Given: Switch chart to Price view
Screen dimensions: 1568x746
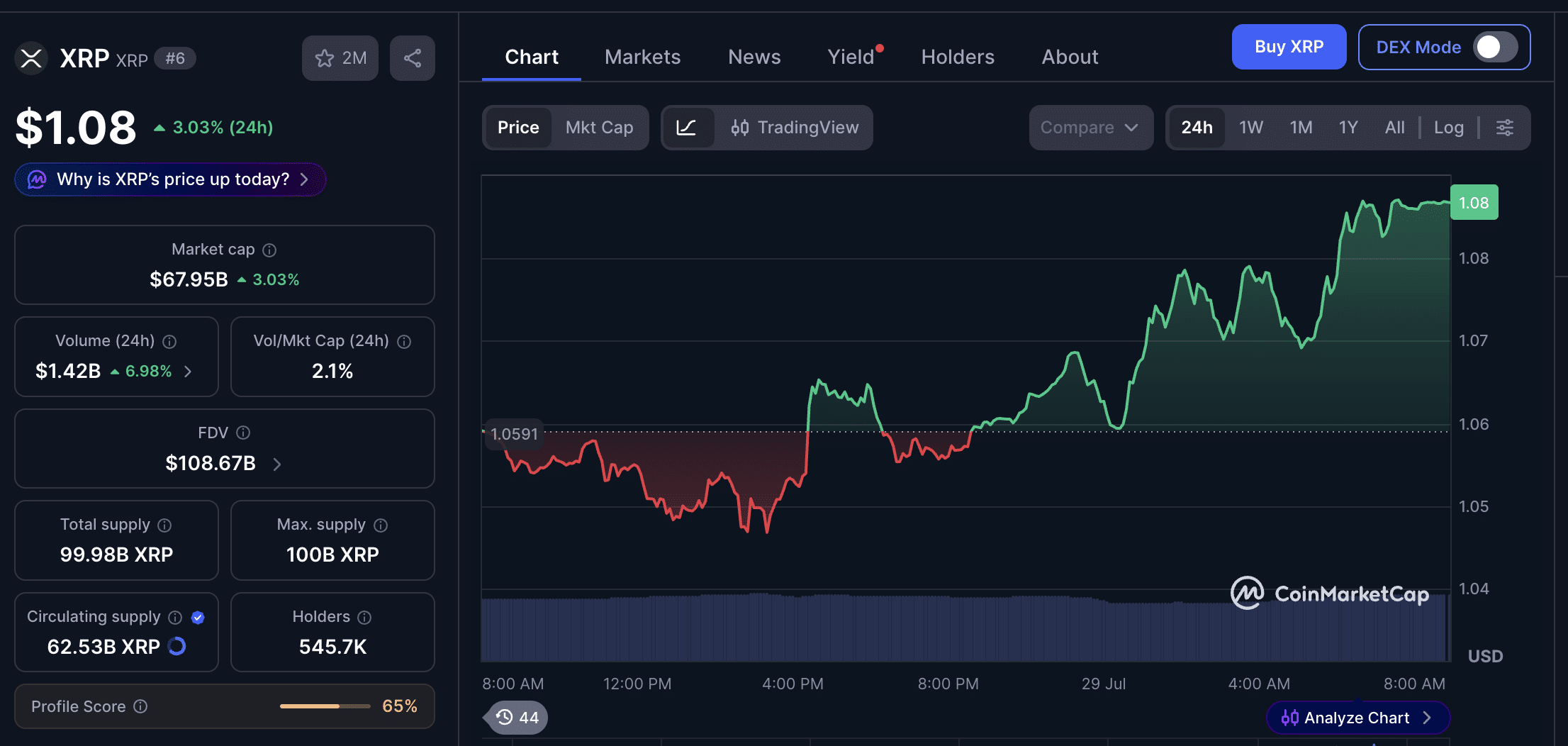Looking at the screenshot, I should 518,128.
